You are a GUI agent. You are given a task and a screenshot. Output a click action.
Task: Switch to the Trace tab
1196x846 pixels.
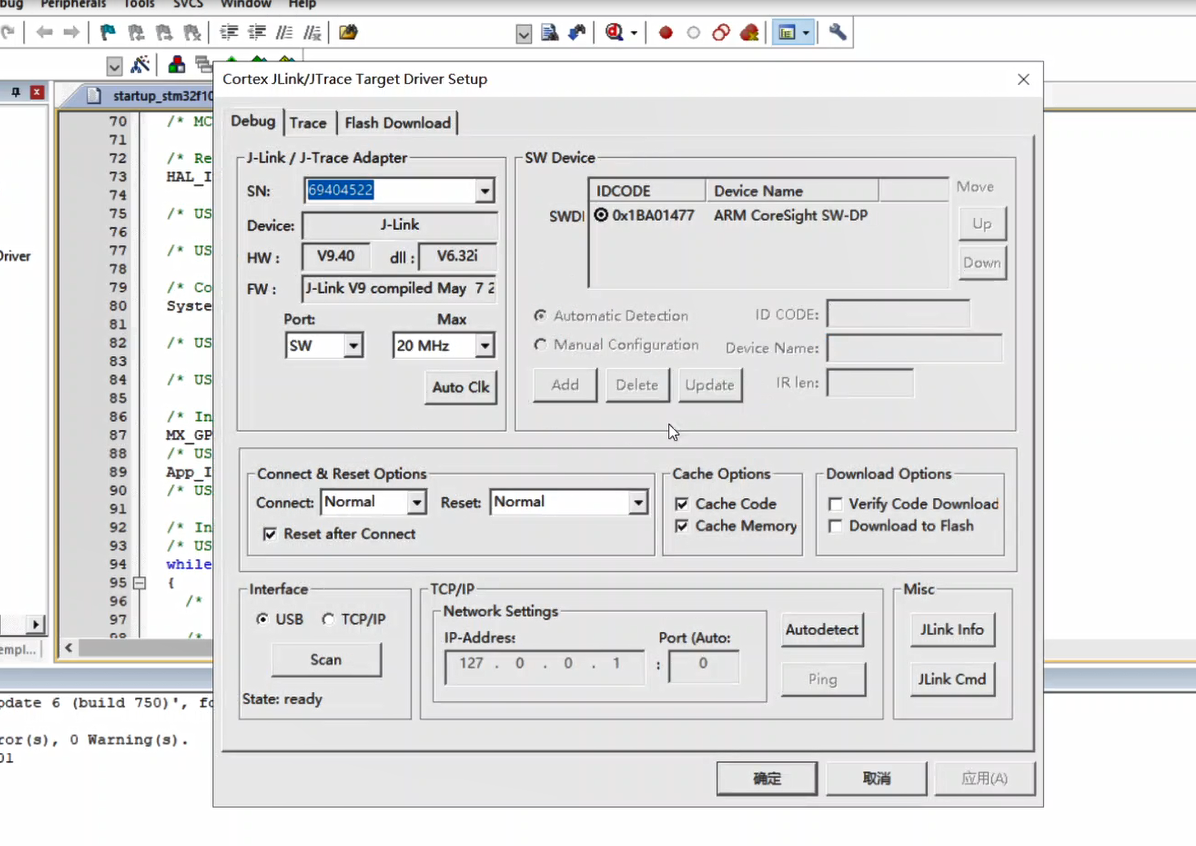[x=308, y=123]
